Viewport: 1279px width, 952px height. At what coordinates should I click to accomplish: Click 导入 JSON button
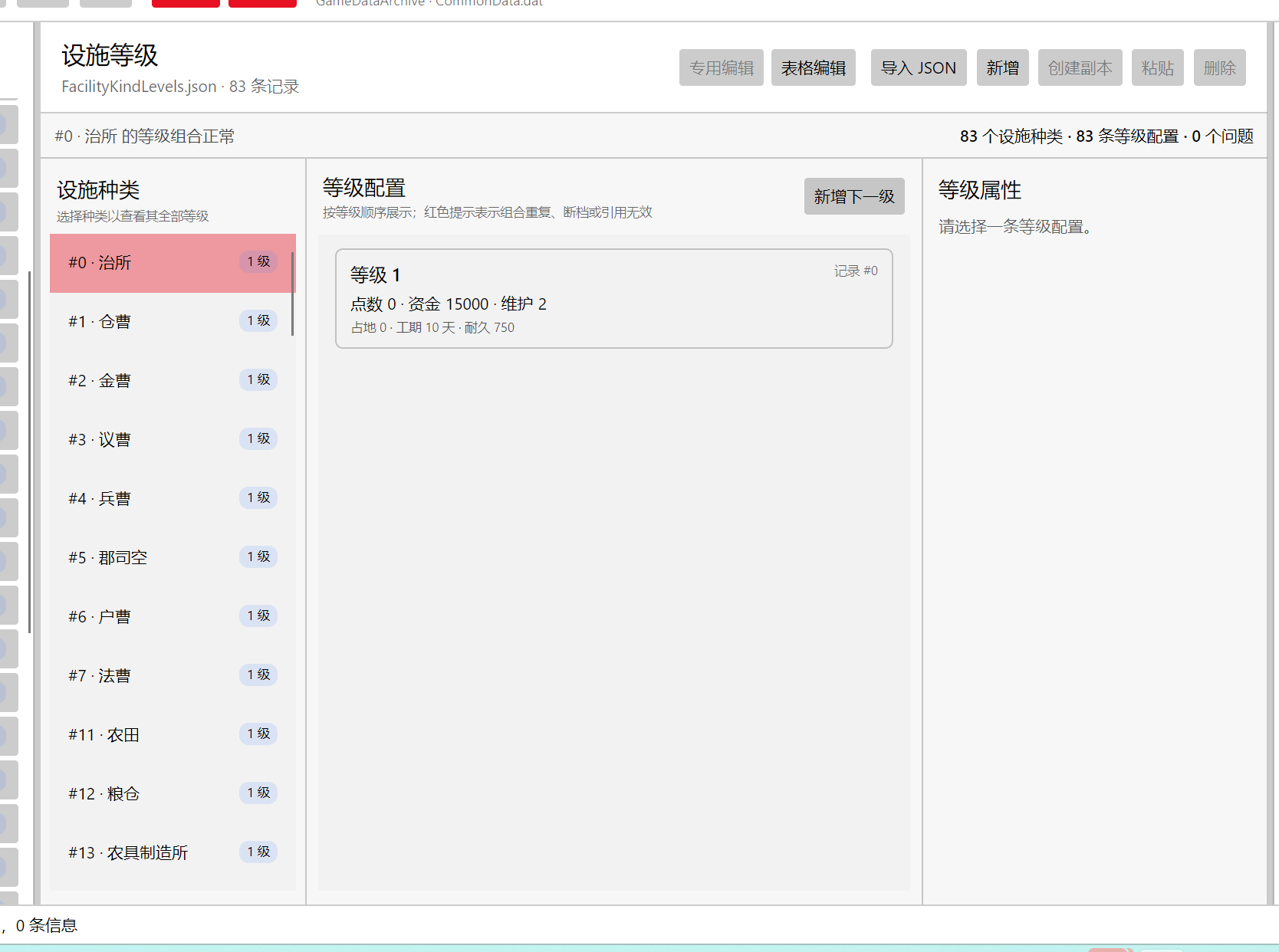tap(919, 67)
